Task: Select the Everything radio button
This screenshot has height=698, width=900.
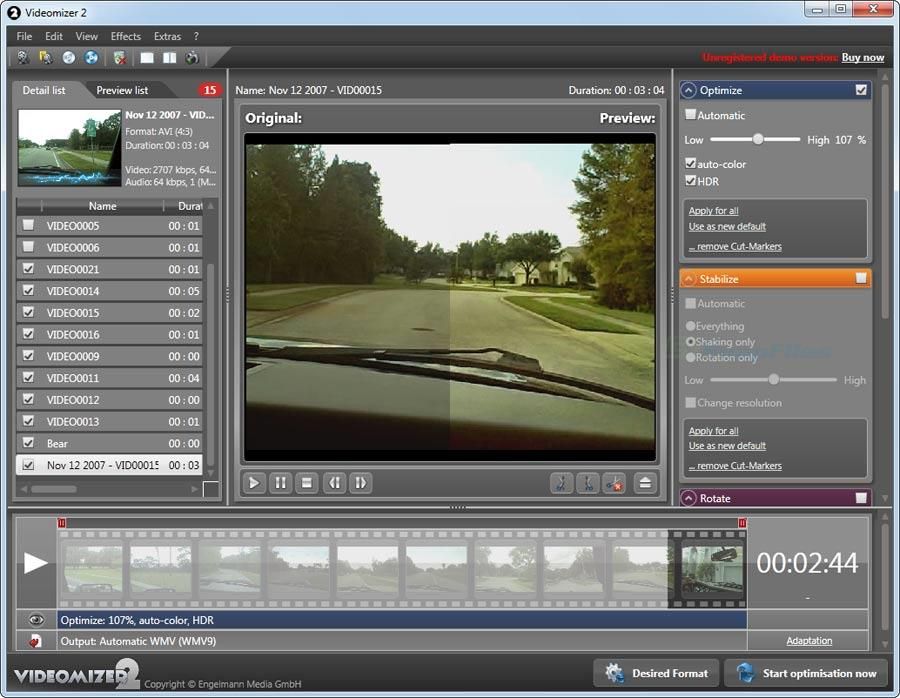Action: (690, 326)
